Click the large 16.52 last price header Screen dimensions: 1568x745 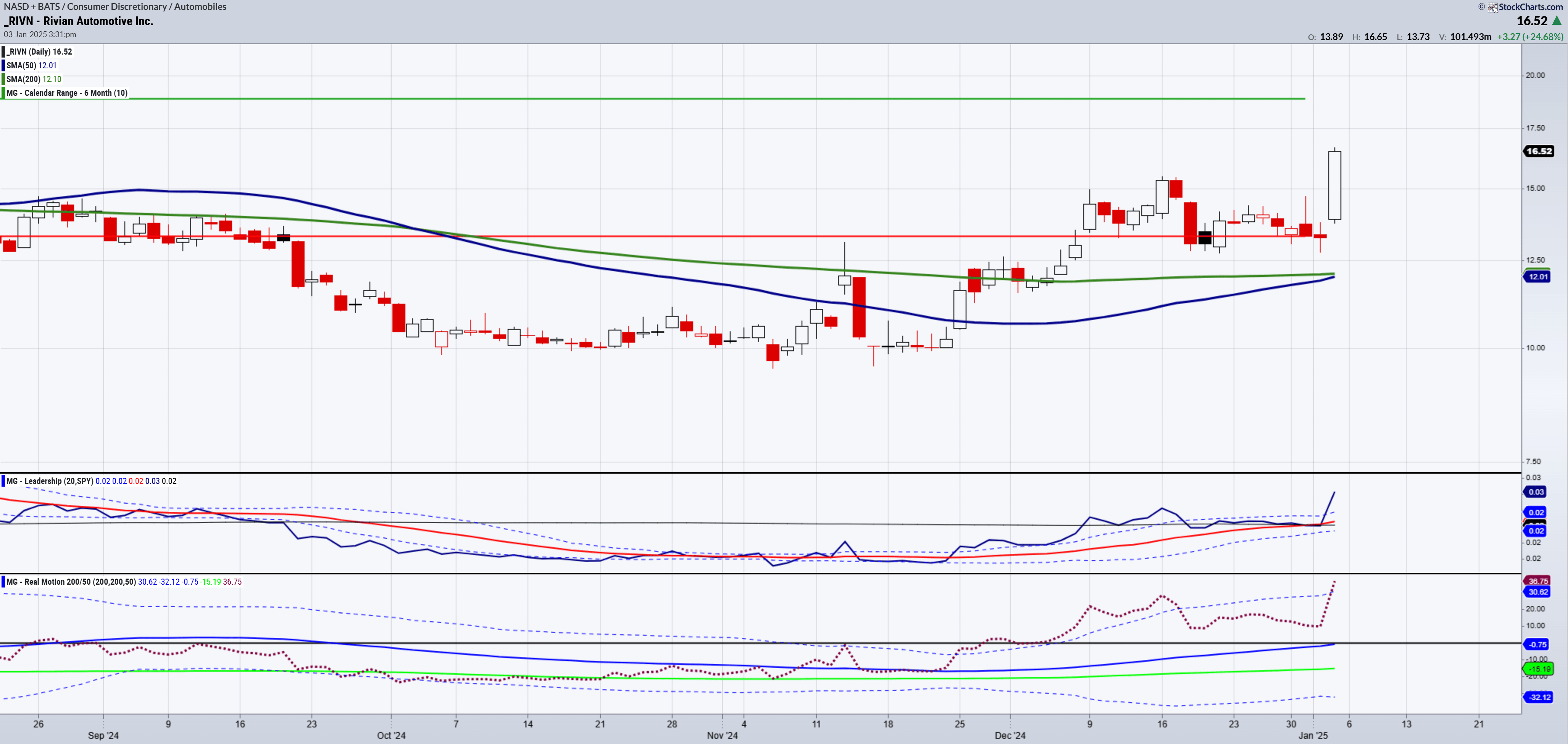[1531, 21]
